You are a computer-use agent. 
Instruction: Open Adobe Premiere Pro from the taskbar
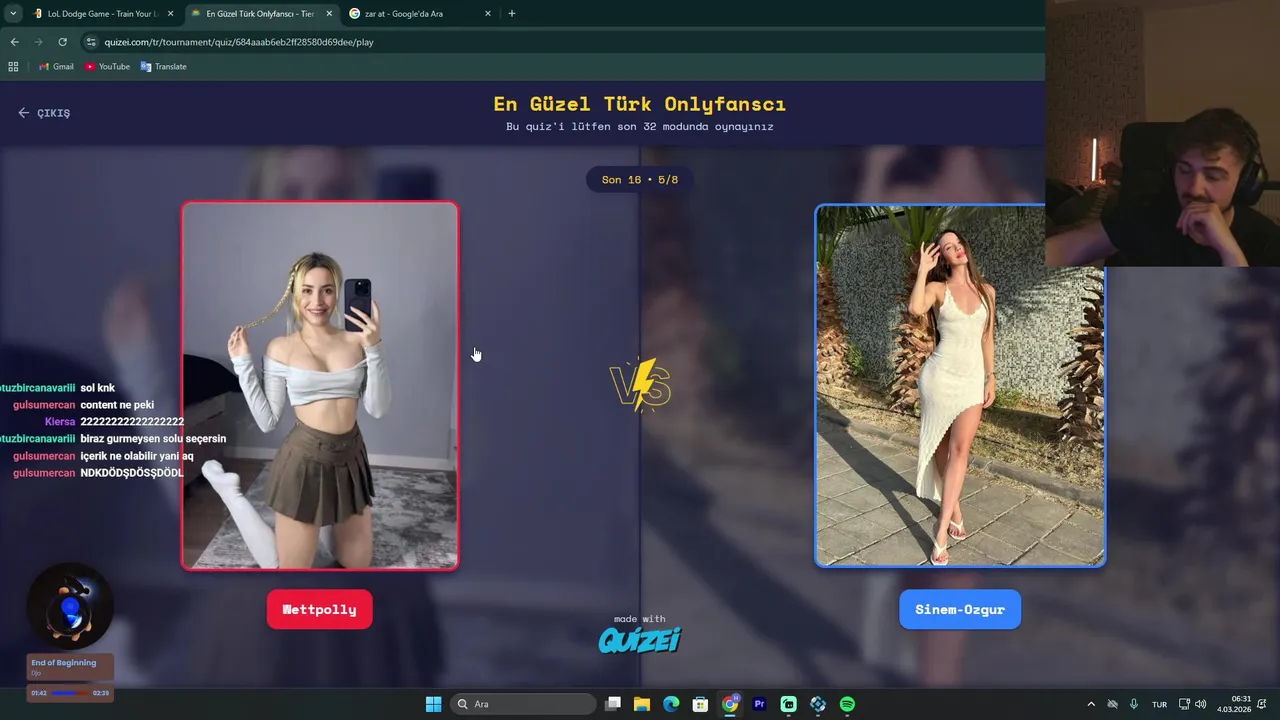[x=759, y=704]
